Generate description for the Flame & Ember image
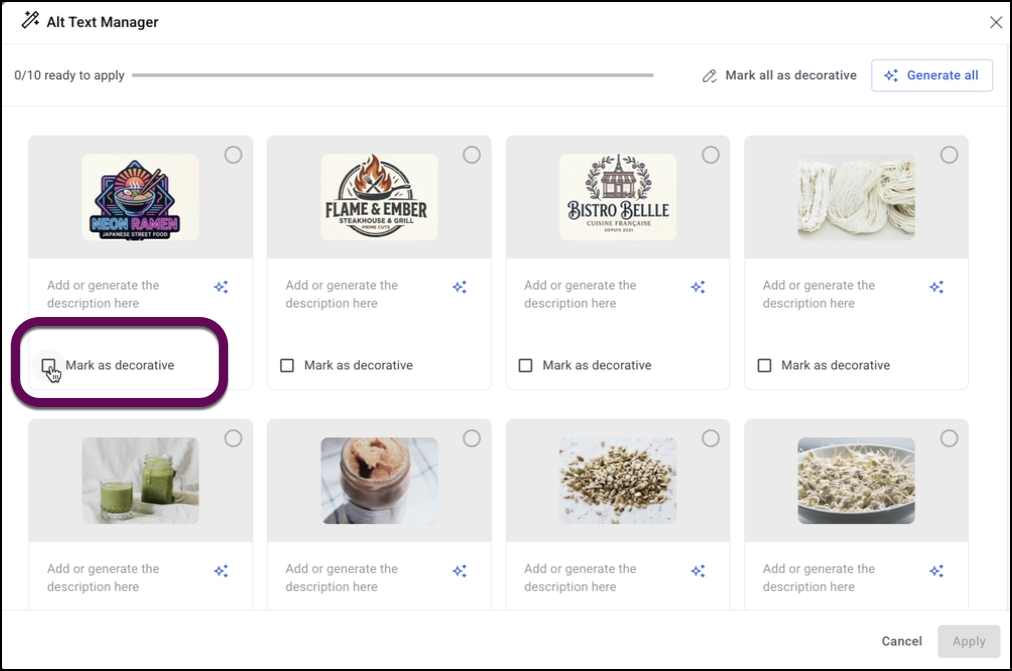The width and height of the screenshot is (1012, 671). coord(460,287)
